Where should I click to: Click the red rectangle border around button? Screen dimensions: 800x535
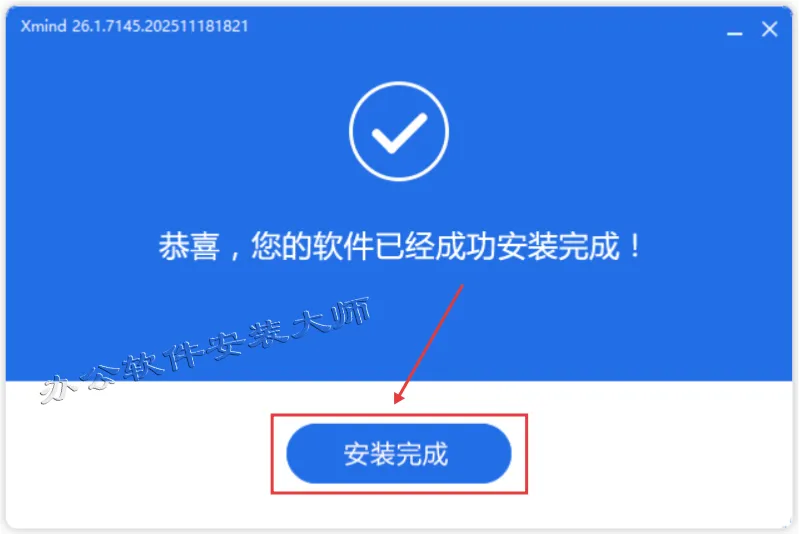tap(399, 454)
